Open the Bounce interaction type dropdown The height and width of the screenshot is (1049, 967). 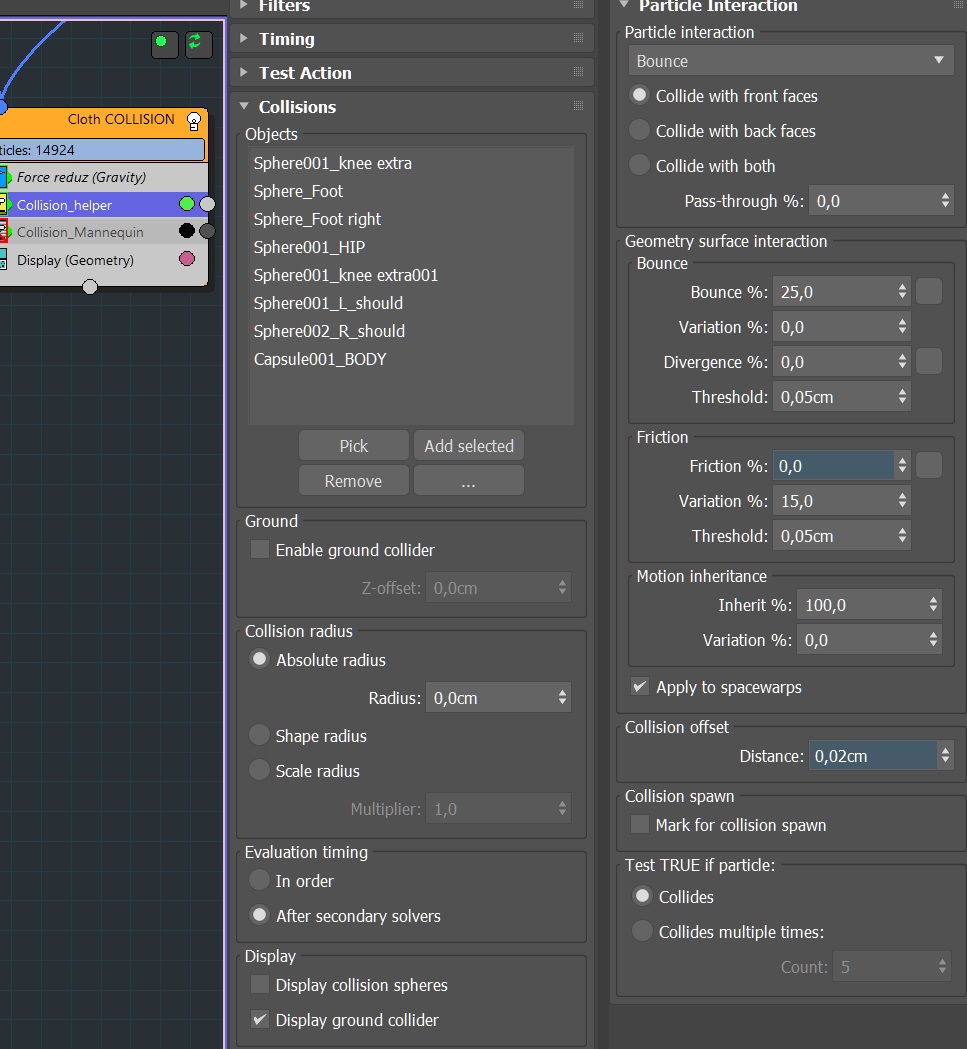click(x=788, y=61)
